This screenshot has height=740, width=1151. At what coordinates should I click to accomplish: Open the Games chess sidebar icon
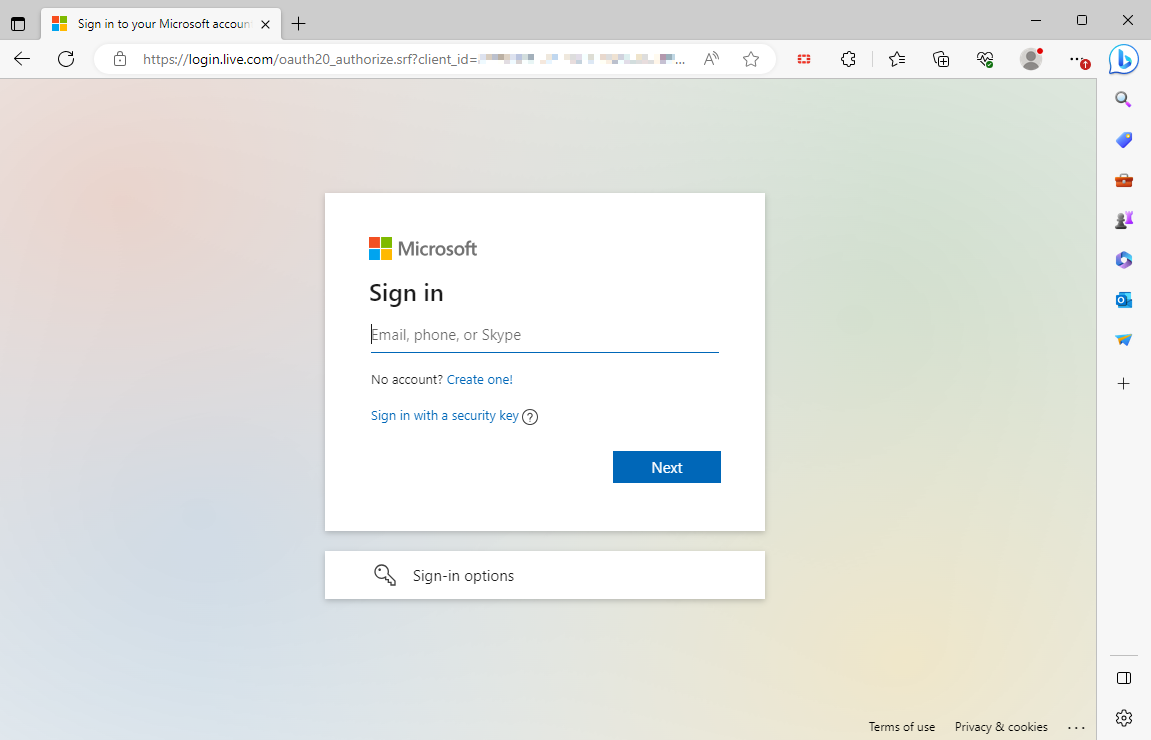click(1123, 220)
